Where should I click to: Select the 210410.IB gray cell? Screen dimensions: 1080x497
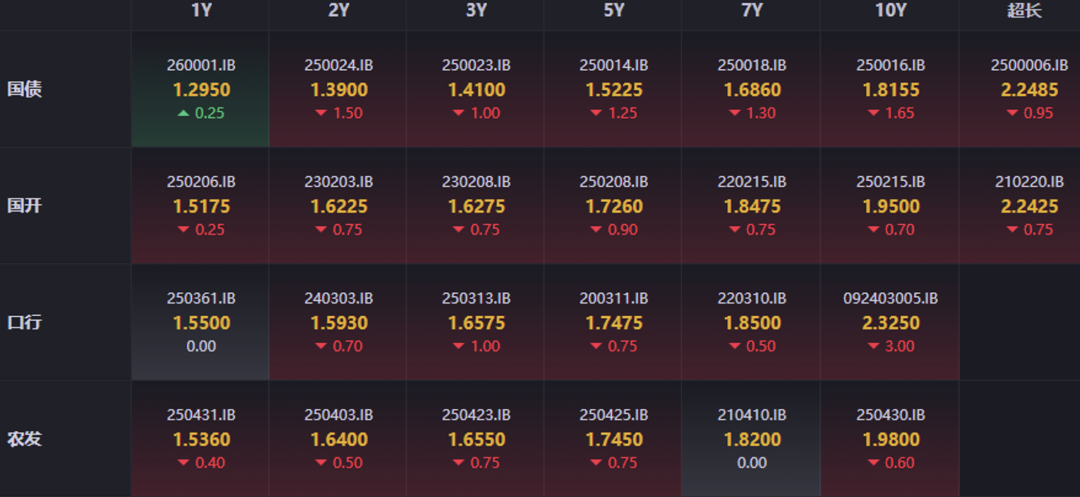click(751, 438)
